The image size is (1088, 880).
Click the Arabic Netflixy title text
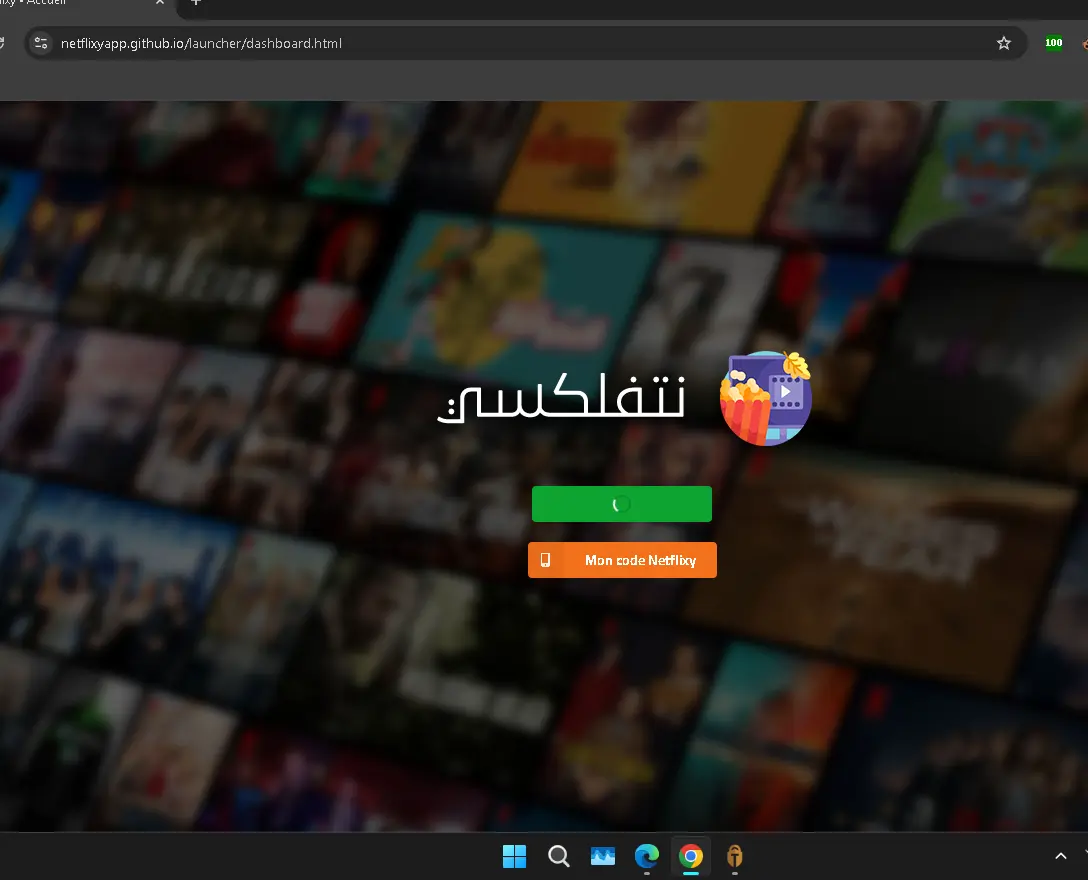(x=562, y=397)
